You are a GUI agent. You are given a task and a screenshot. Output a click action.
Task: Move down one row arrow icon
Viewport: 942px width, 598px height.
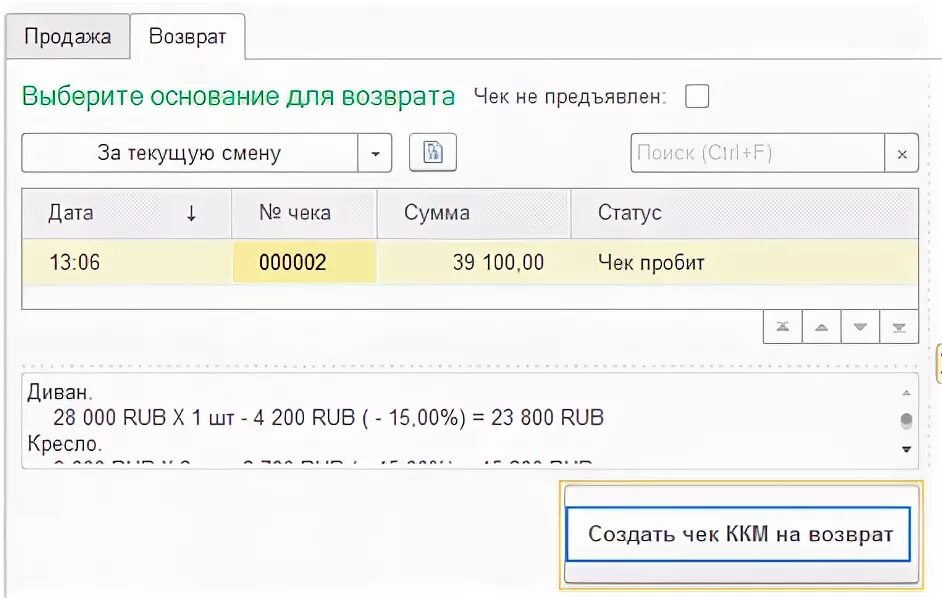(860, 327)
